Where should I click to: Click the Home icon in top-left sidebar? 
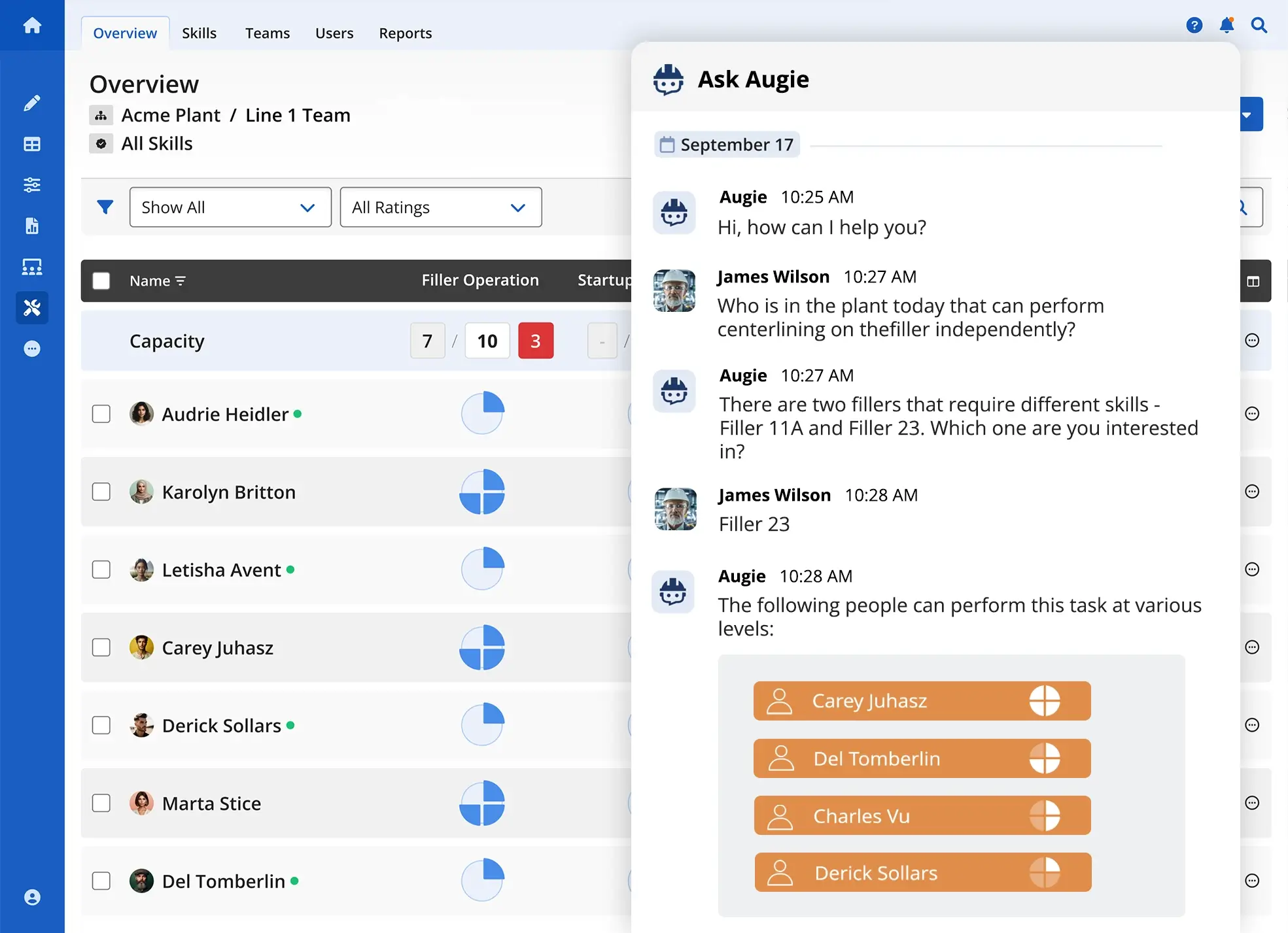(x=31, y=24)
